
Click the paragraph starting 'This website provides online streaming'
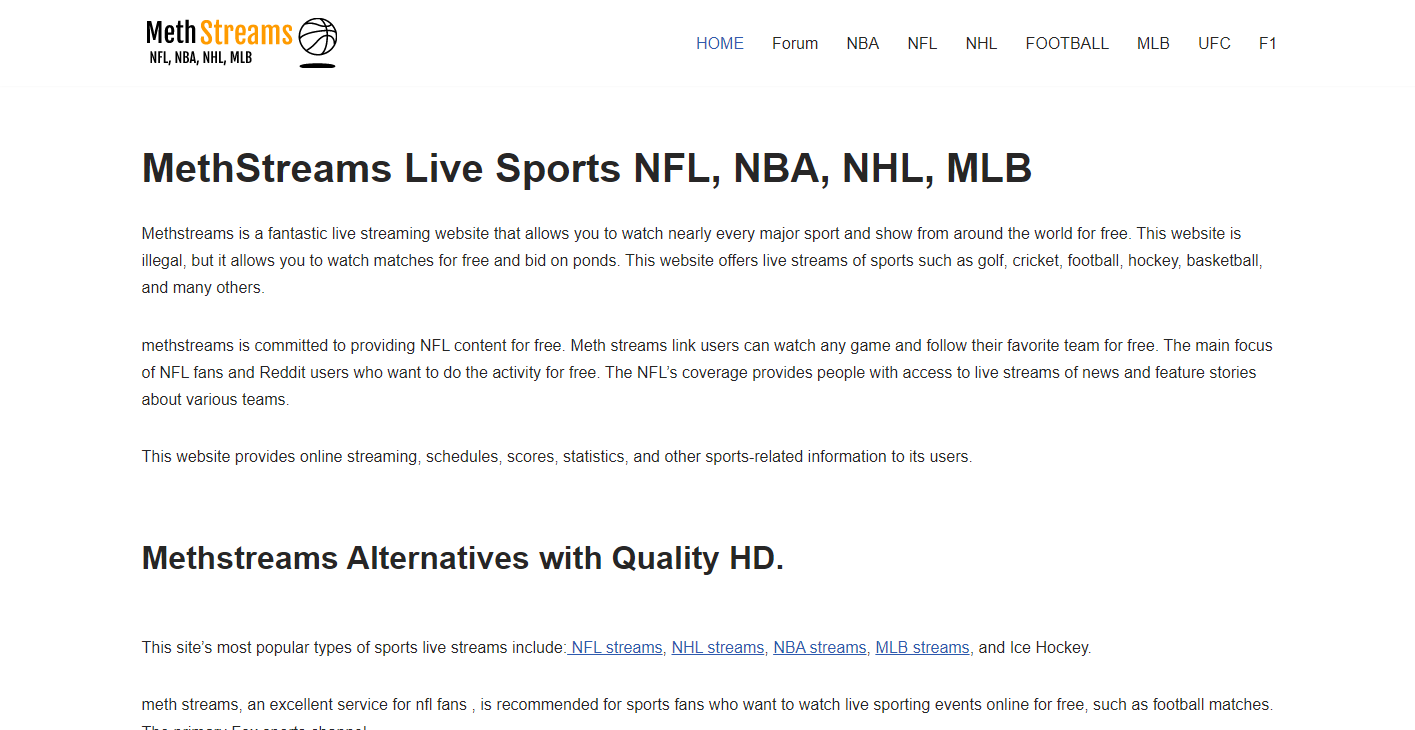[x=557, y=456]
